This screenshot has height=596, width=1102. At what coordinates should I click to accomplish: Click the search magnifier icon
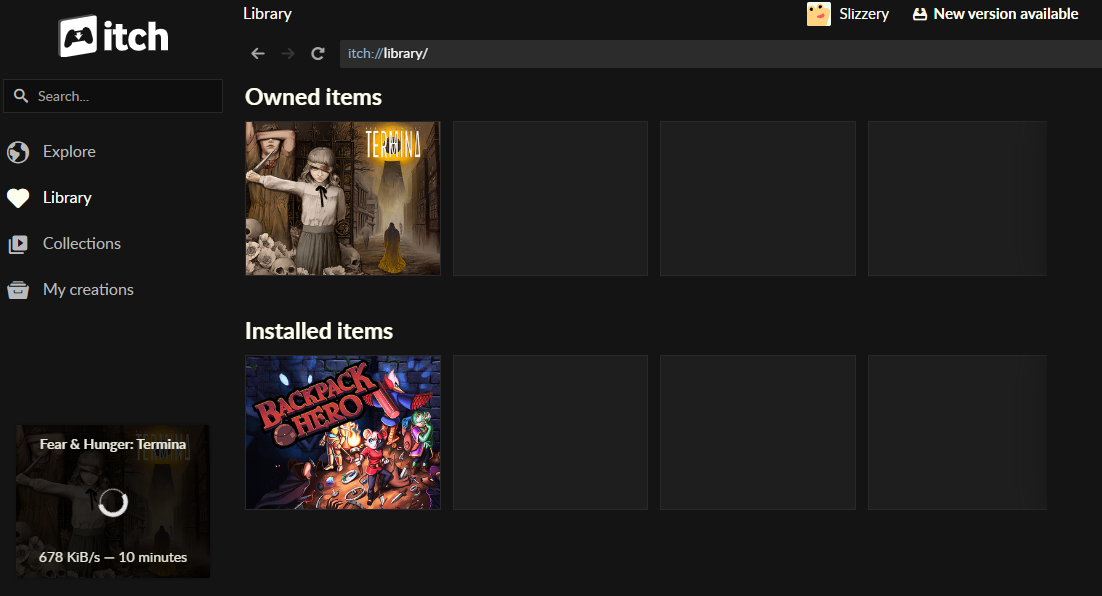[21, 96]
